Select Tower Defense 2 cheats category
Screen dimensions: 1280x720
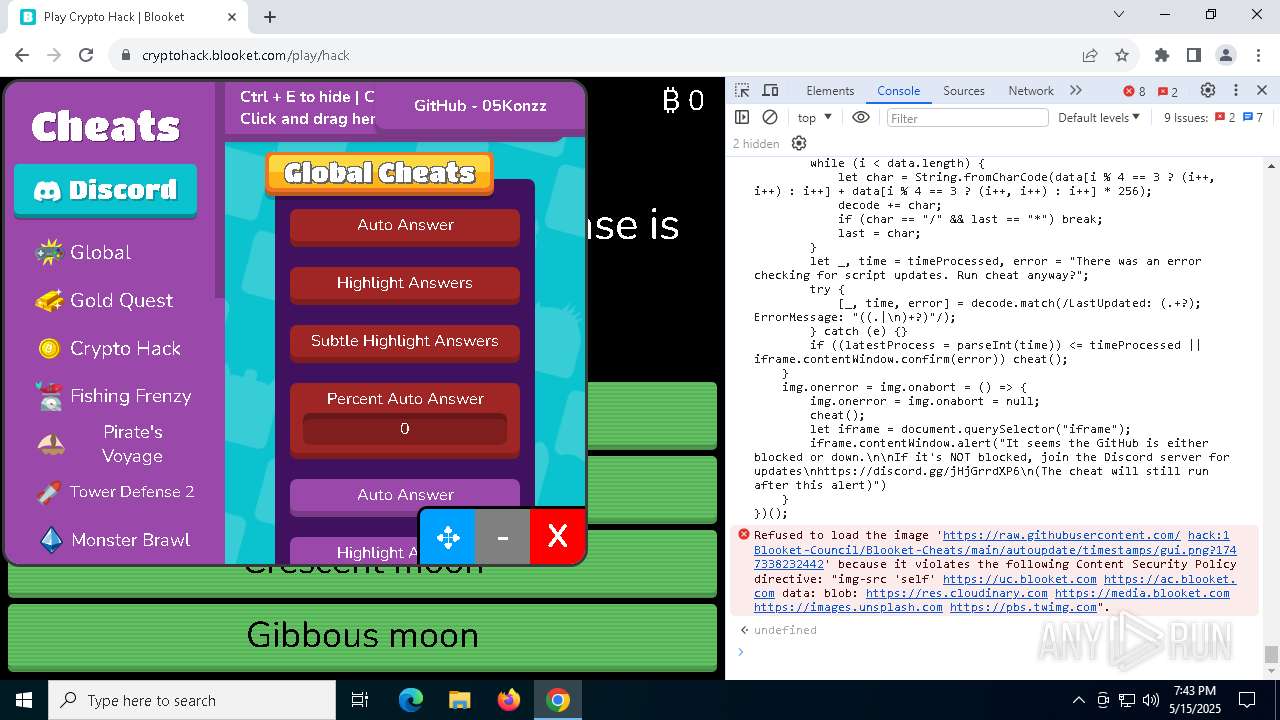(x=115, y=492)
